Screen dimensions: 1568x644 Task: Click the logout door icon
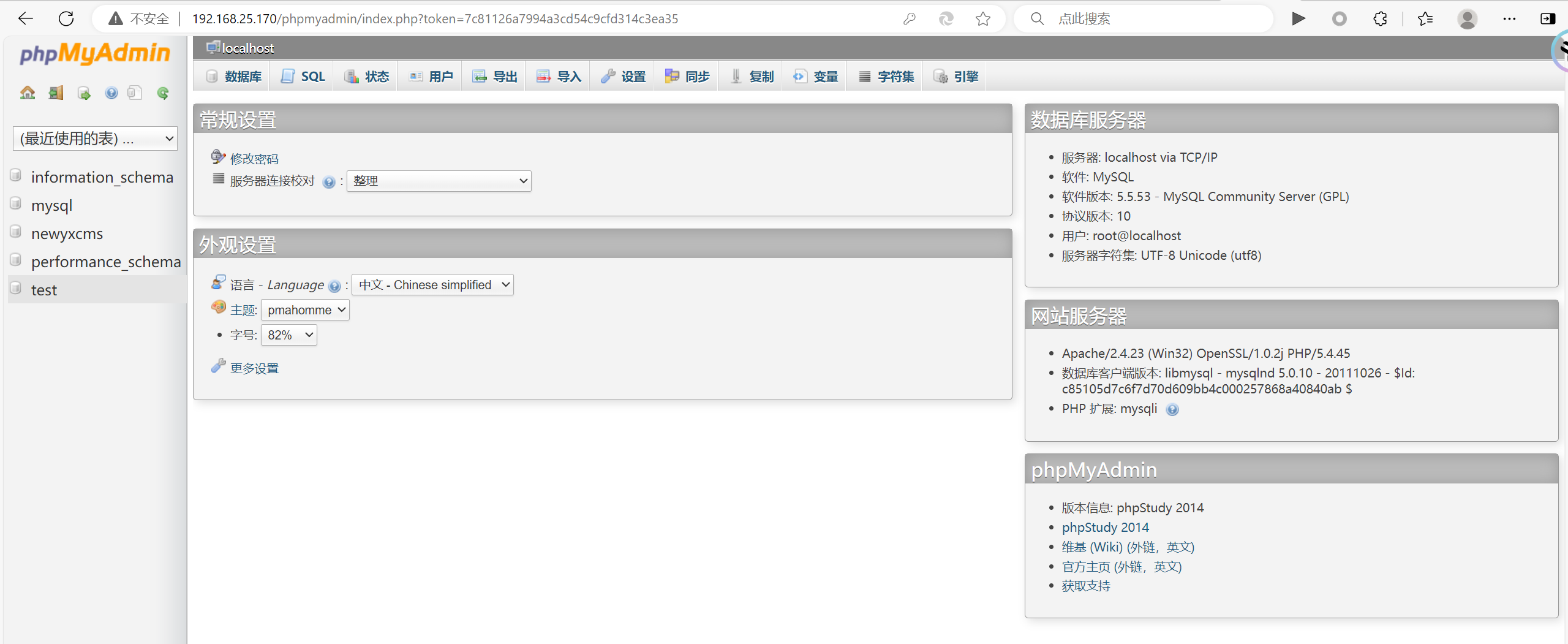[56, 93]
